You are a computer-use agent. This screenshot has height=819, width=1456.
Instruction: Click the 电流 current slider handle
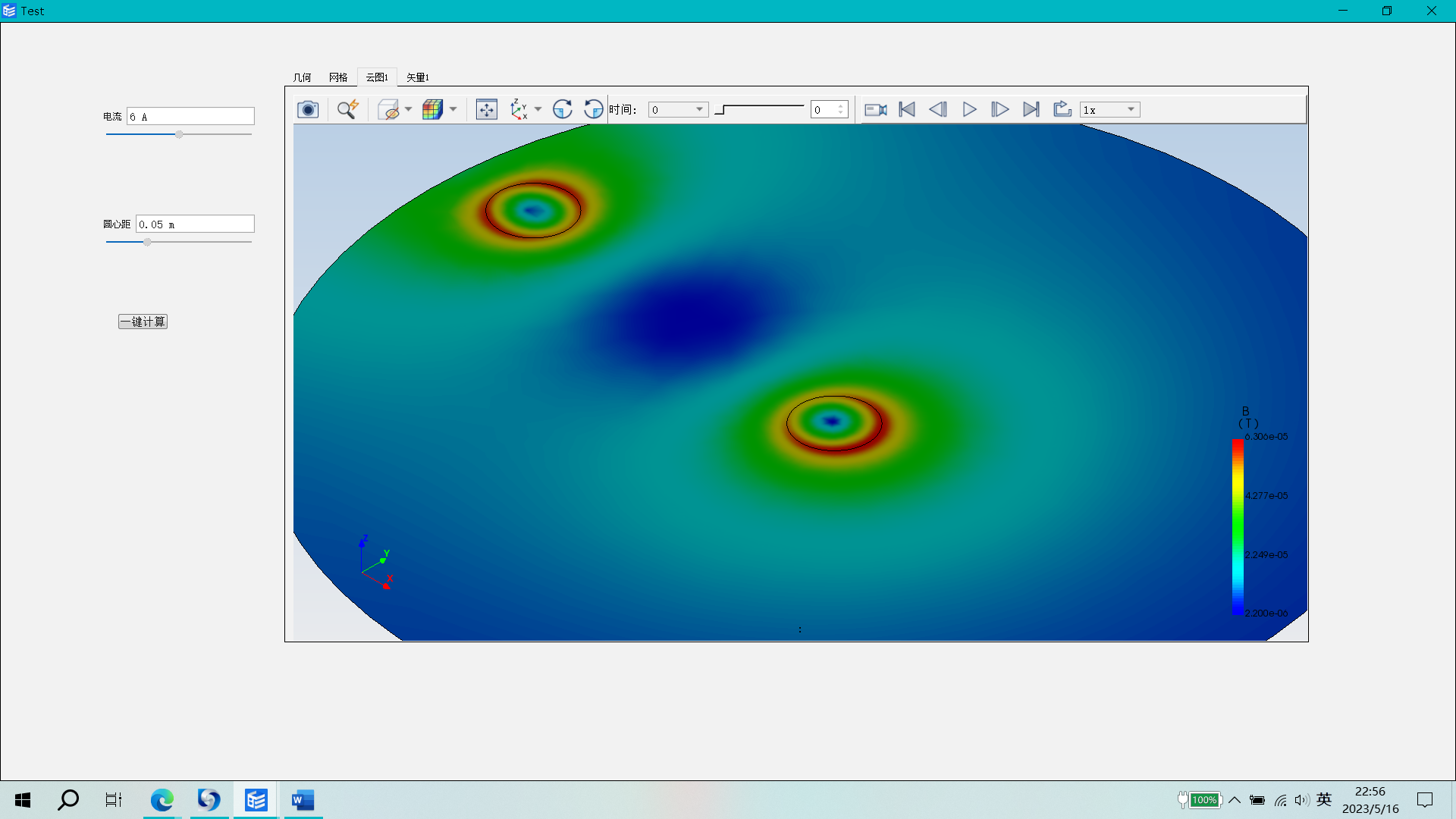(180, 134)
